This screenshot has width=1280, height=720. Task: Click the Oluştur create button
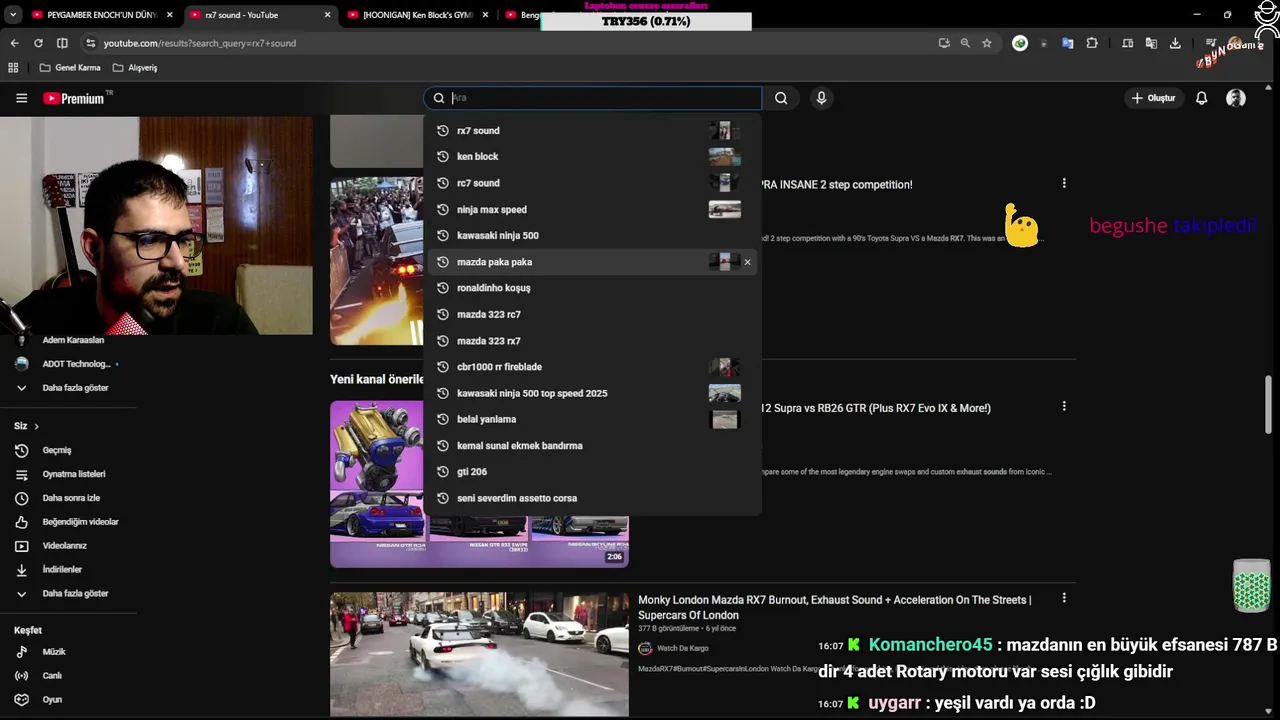[1153, 98]
